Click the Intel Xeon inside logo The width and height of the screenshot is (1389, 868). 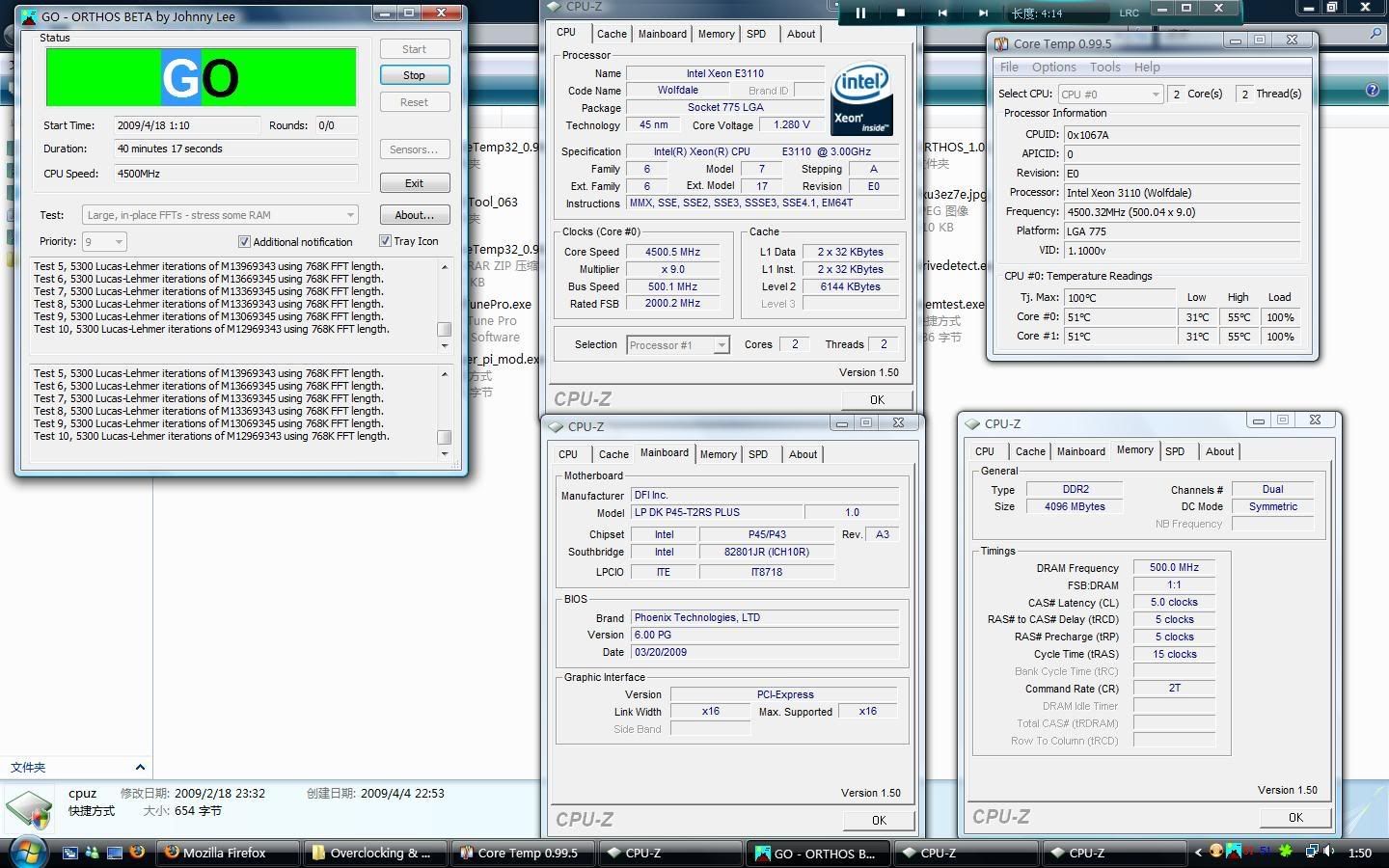tap(861, 100)
